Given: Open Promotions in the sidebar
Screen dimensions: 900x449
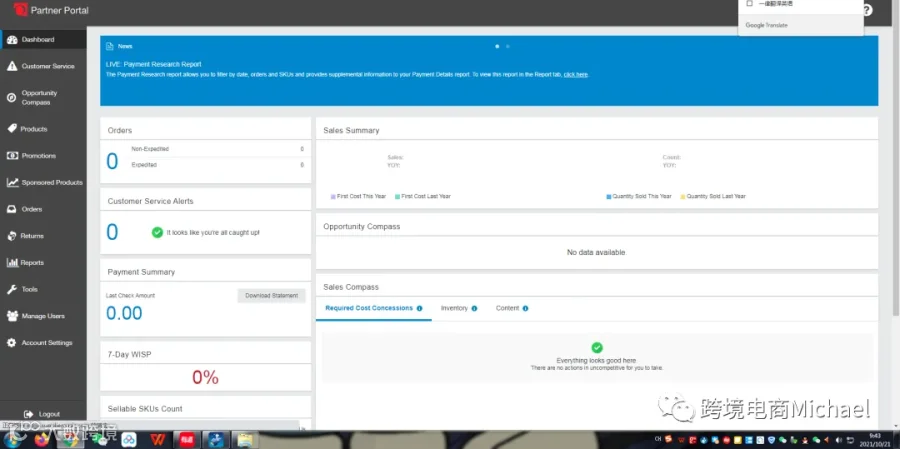Looking at the screenshot, I should click(x=43, y=156).
